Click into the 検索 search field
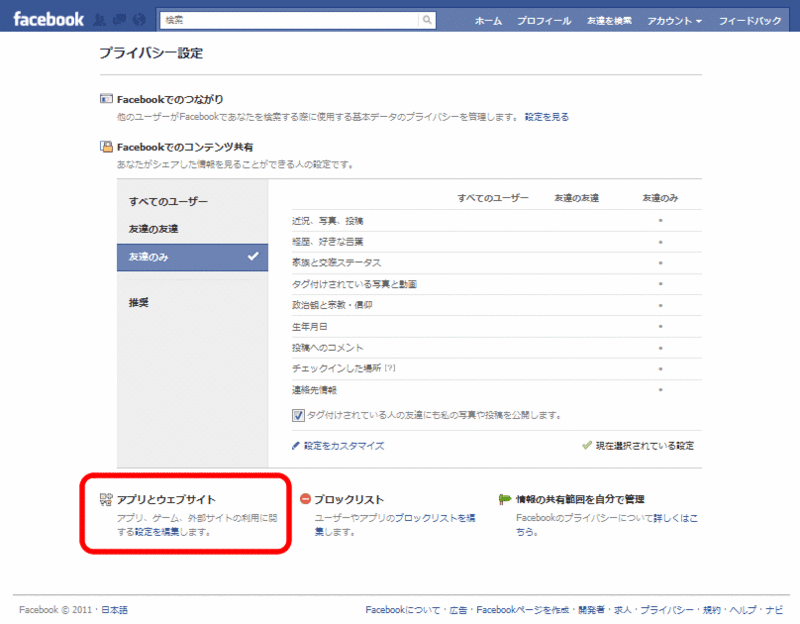800x624 pixels. pos(289,20)
